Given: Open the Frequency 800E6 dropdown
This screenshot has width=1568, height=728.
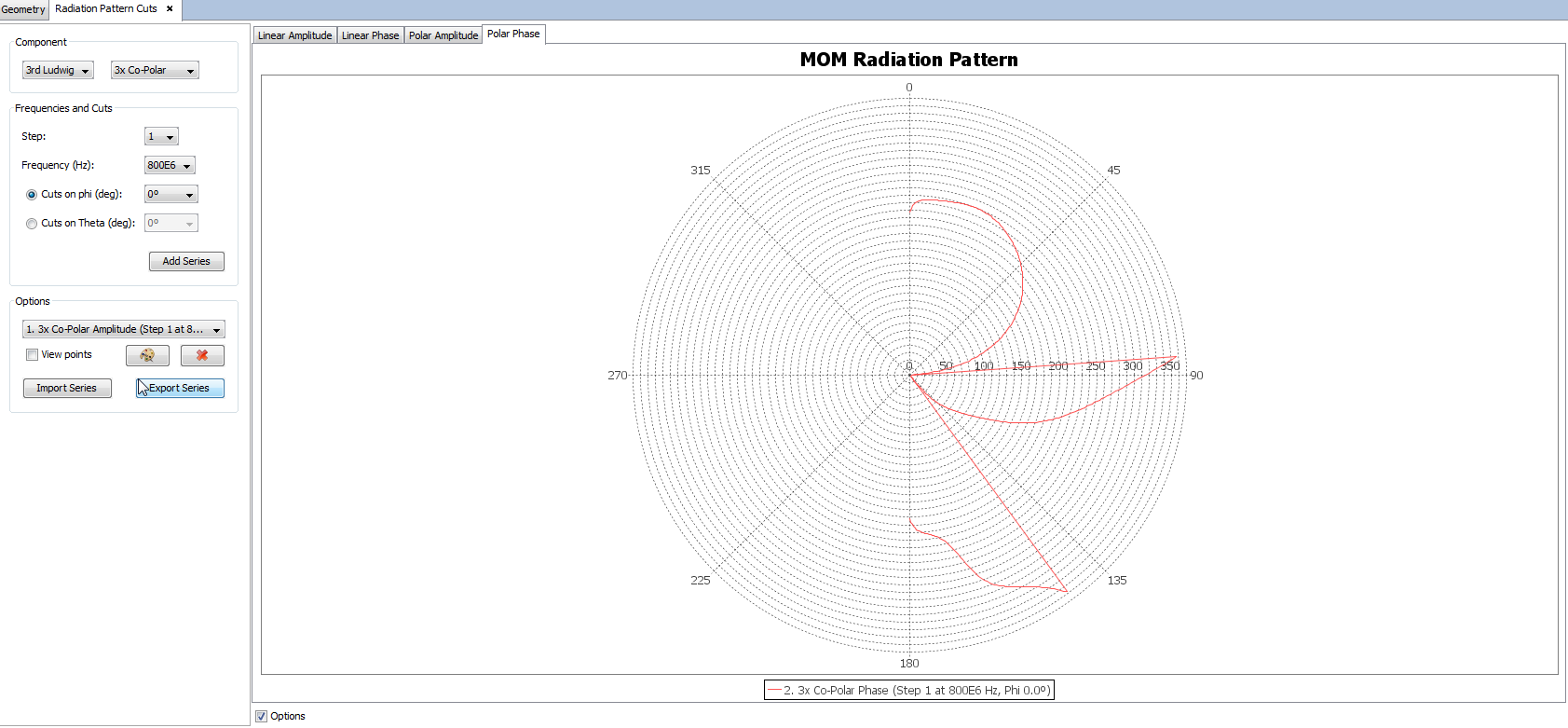Looking at the screenshot, I should point(170,166).
